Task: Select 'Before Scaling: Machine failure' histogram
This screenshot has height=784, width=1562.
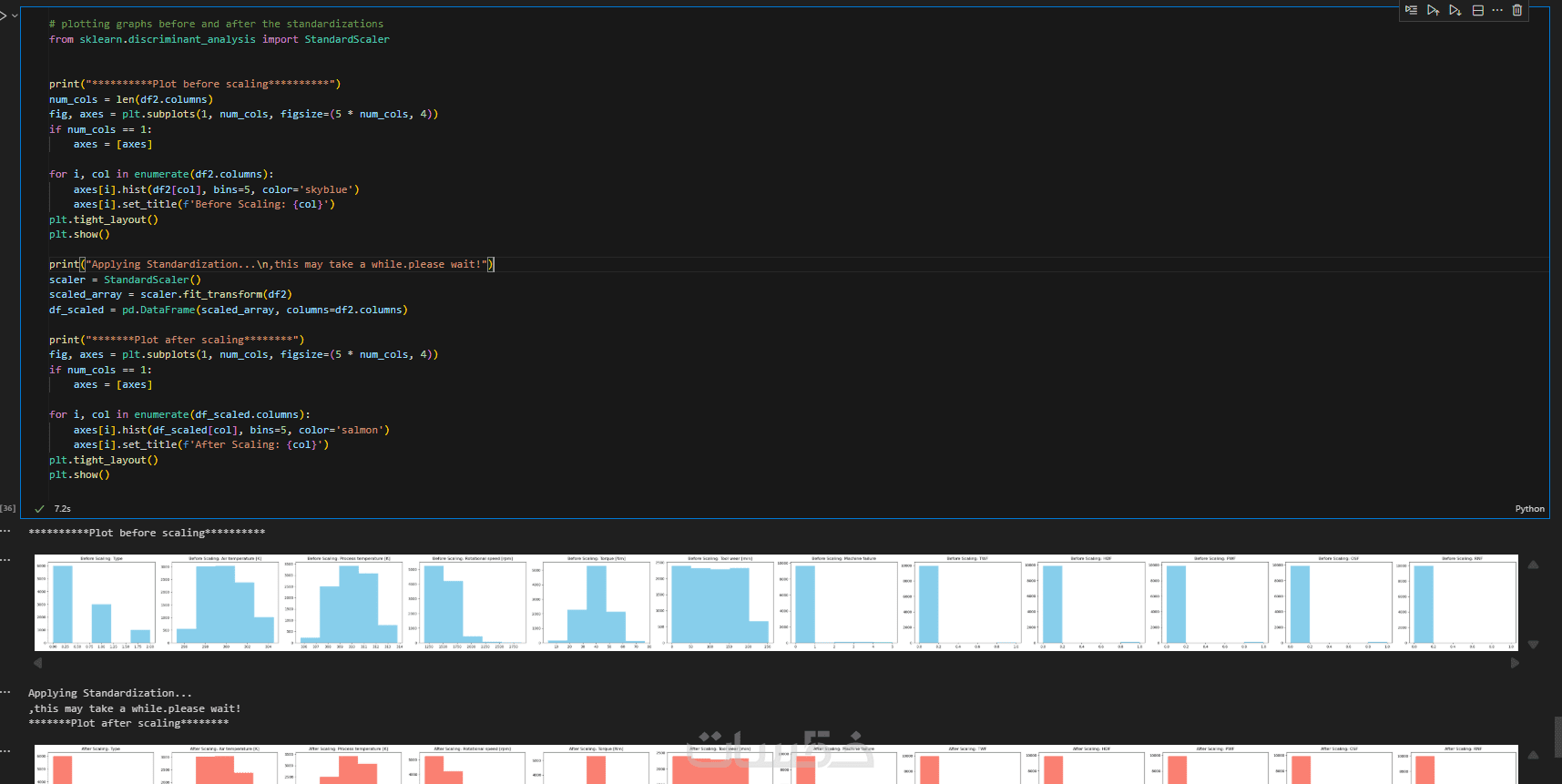Action: click(x=839, y=602)
